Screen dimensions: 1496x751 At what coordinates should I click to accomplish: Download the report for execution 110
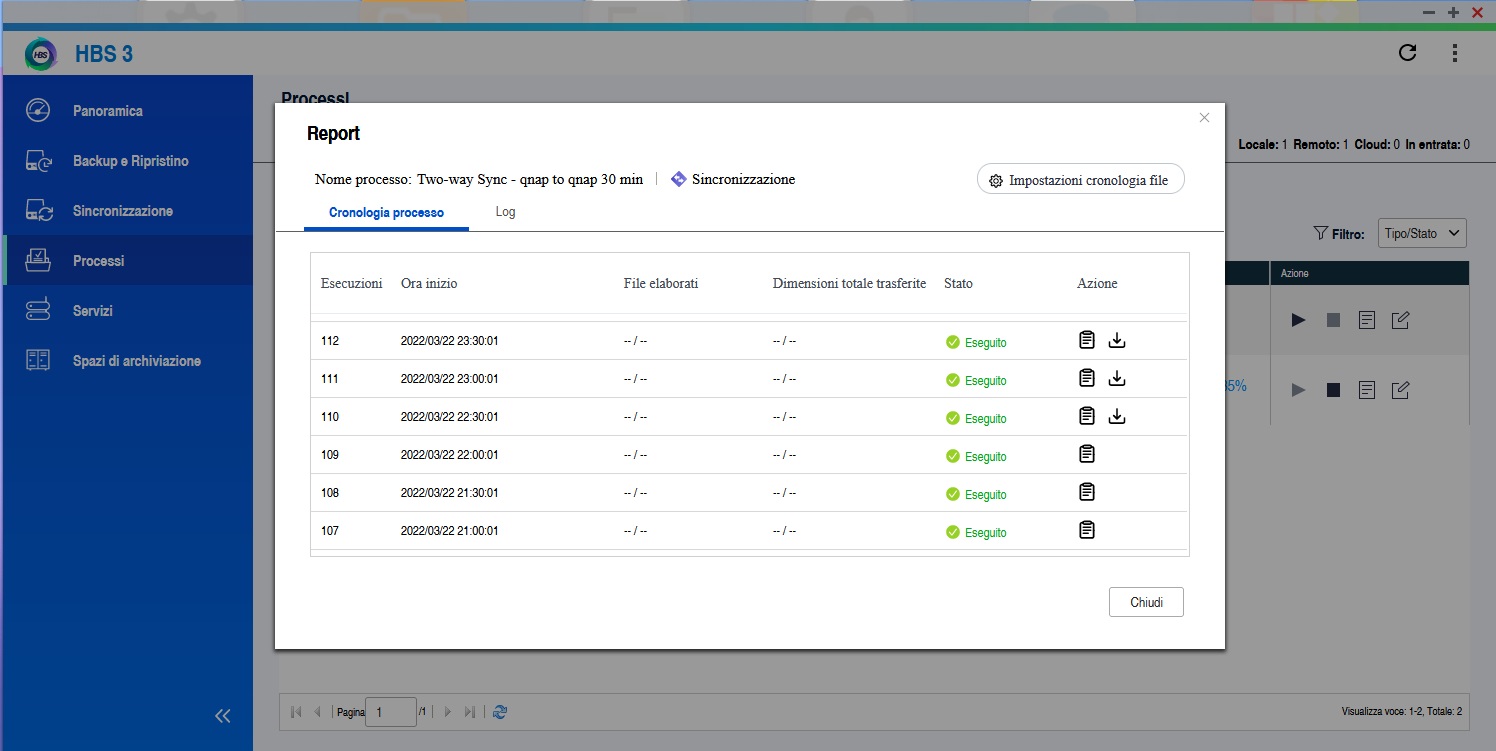1118,416
